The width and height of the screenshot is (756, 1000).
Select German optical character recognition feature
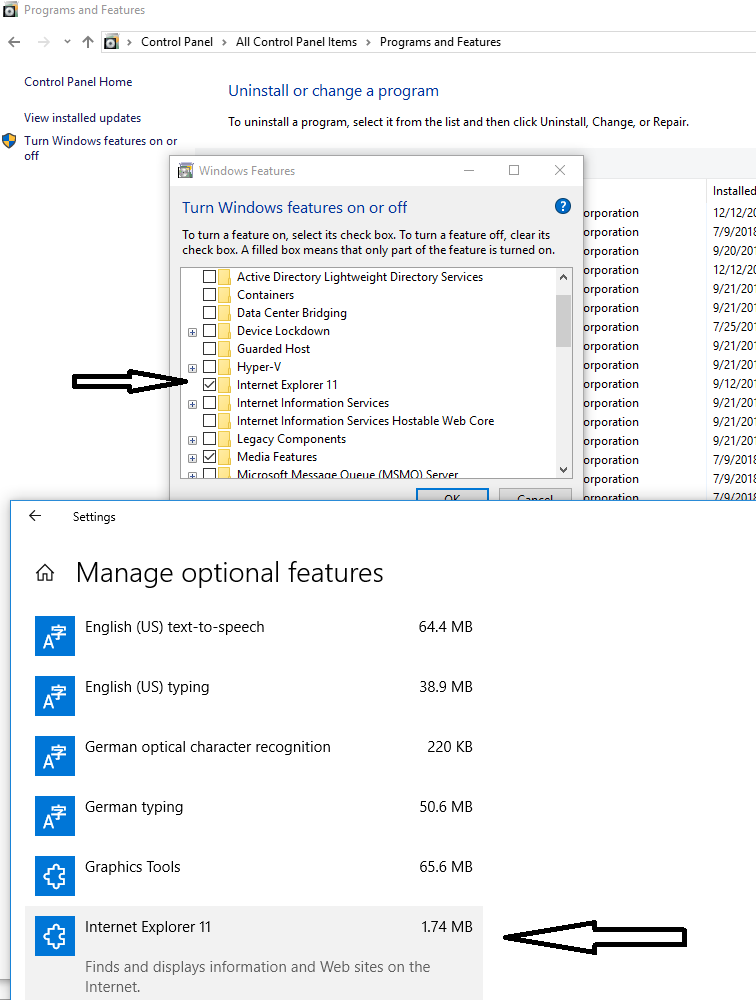click(x=254, y=756)
